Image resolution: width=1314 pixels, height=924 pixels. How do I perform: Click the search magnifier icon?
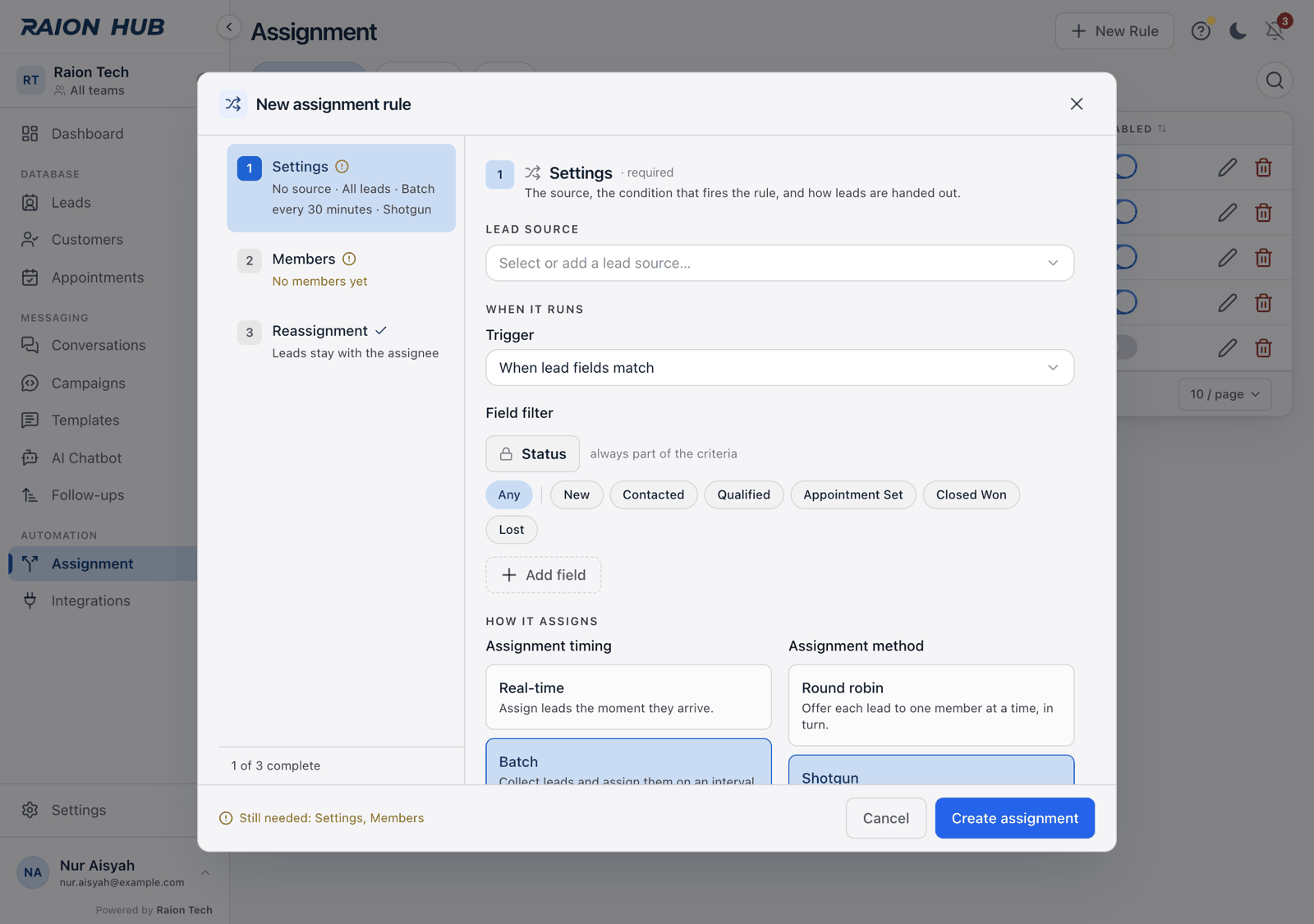pyautogui.click(x=1275, y=80)
